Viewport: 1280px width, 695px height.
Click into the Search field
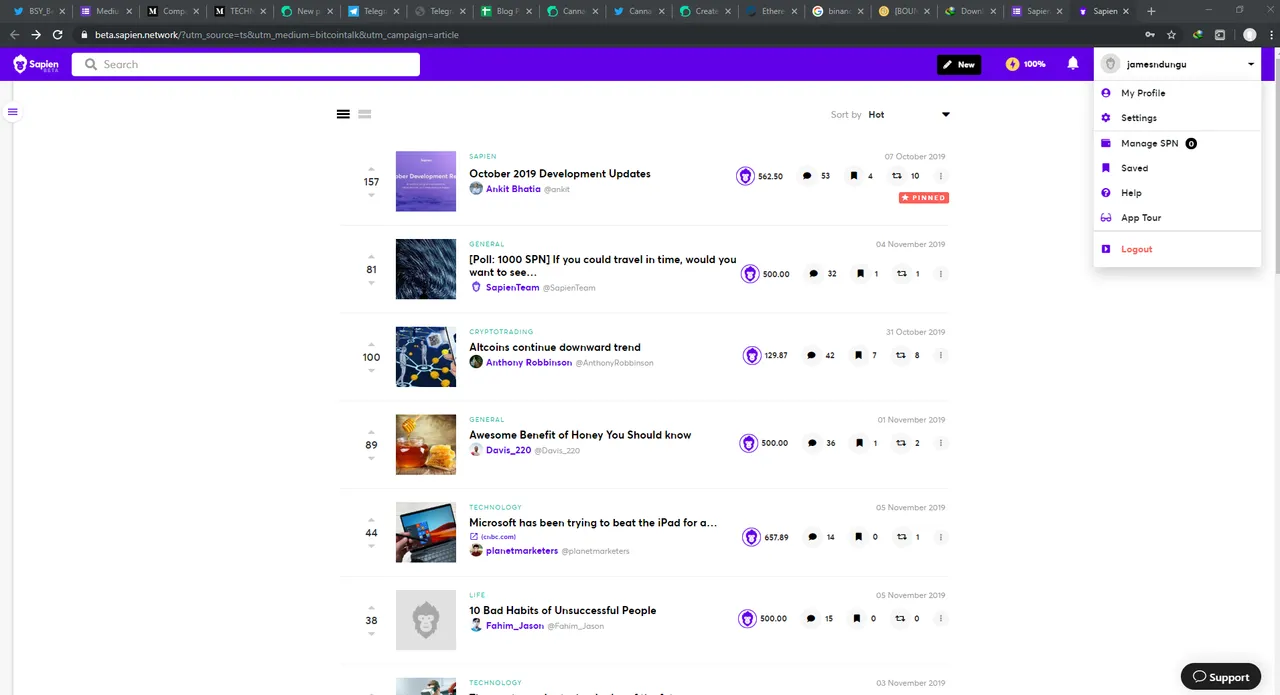(246, 64)
